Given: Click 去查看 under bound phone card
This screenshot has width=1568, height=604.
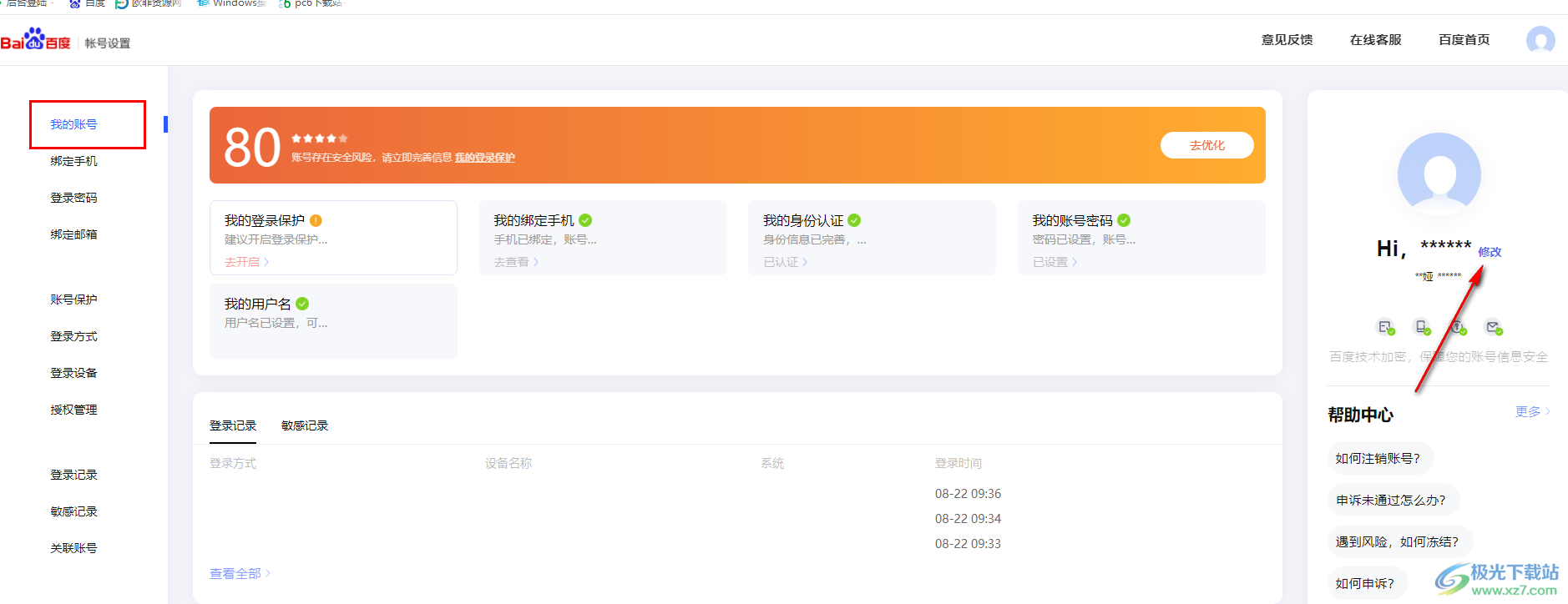Looking at the screenshot, I should (516, 262).
